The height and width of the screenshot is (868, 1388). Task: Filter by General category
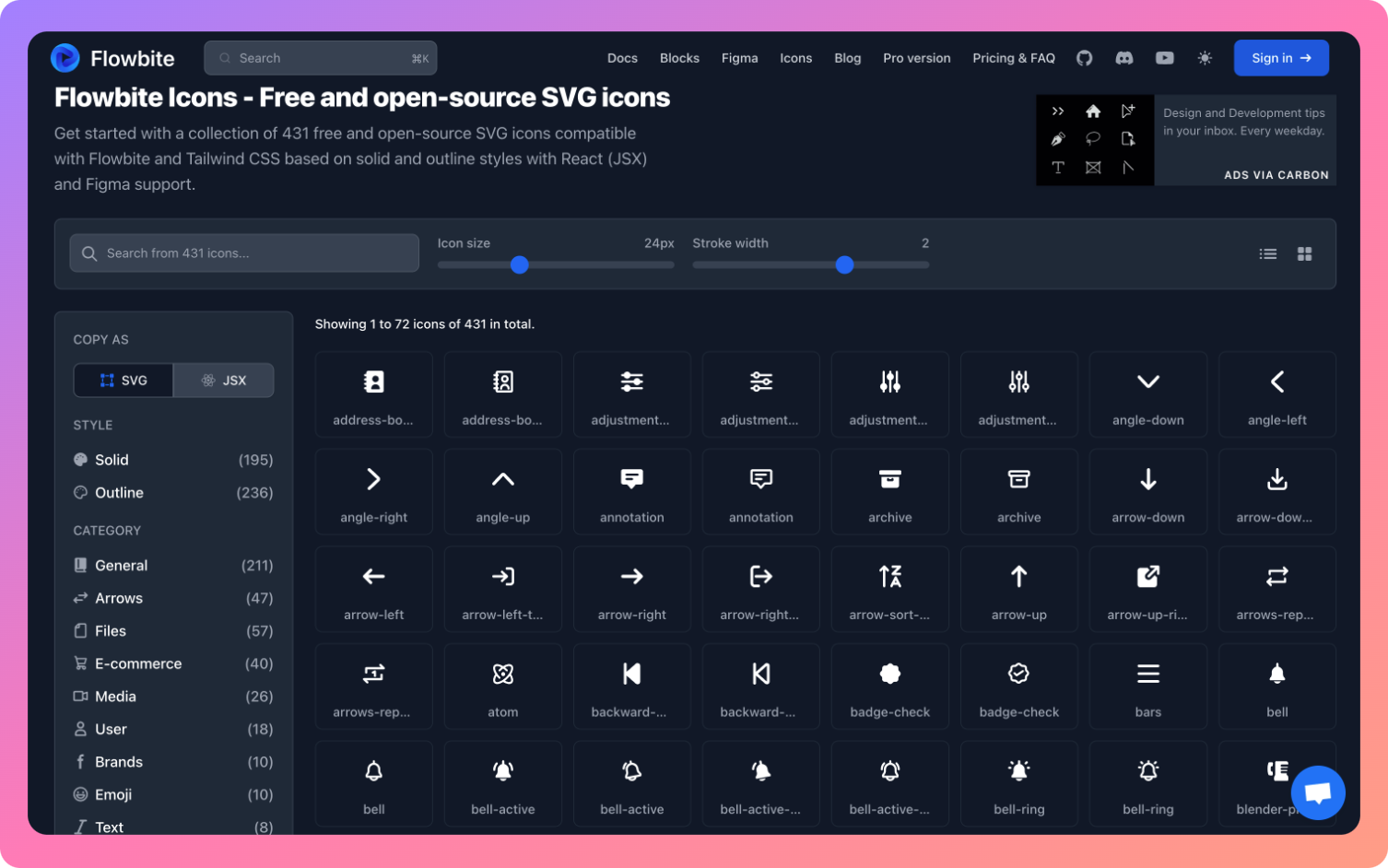173,566
